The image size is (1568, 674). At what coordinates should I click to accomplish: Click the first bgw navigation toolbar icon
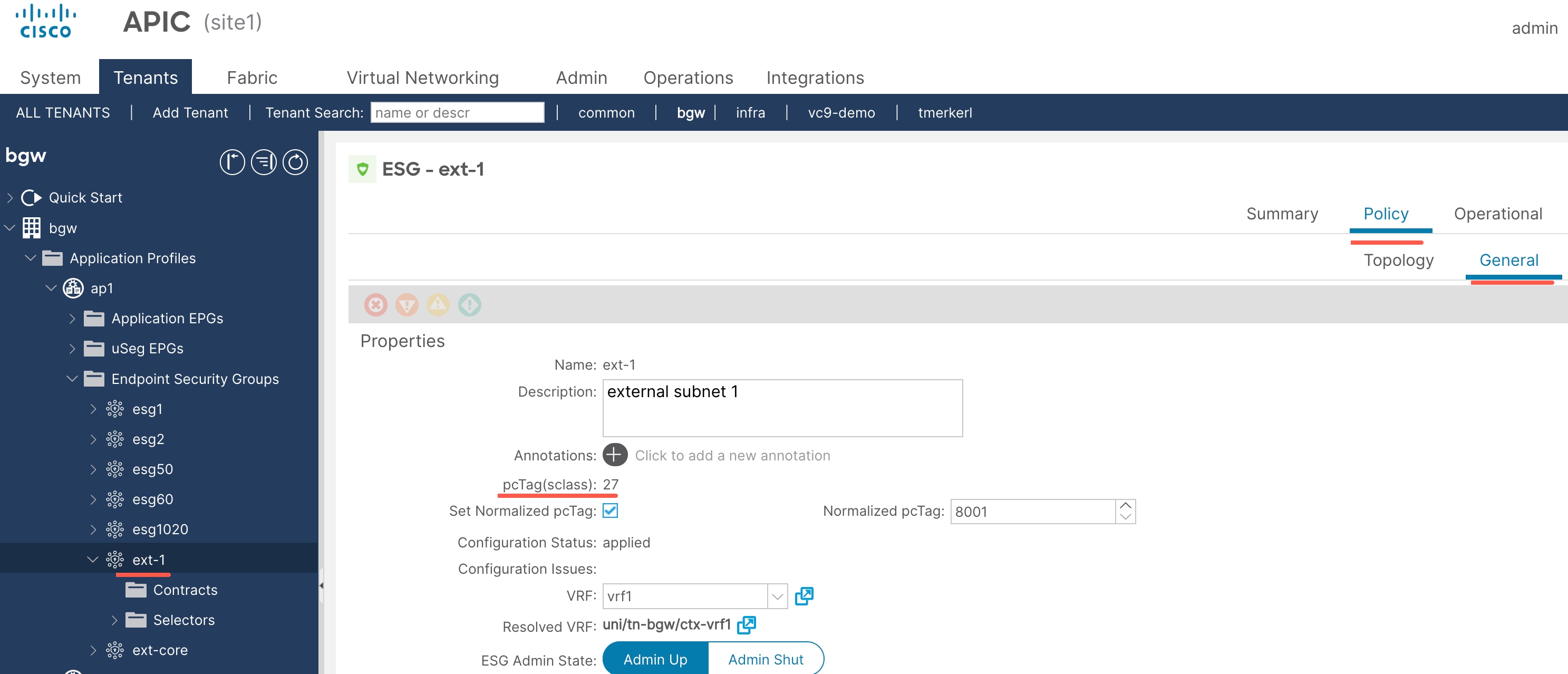pos(232,162)
